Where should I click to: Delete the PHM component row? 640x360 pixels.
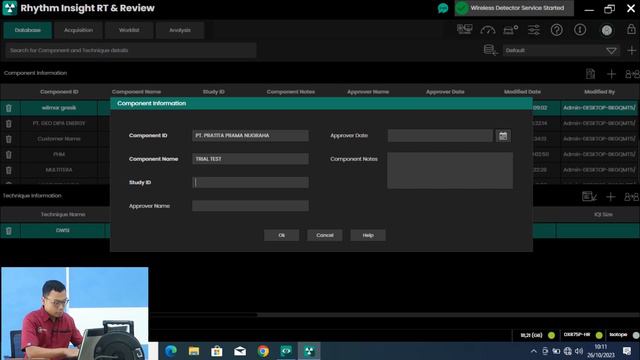(9, 154)
